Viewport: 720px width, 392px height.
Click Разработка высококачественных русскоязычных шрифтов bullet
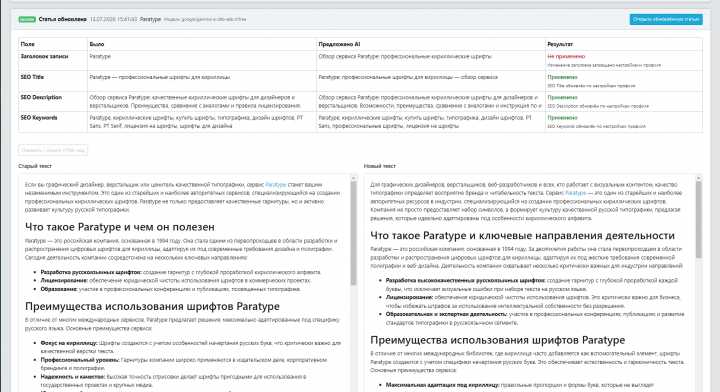click(x=531, y=285)
